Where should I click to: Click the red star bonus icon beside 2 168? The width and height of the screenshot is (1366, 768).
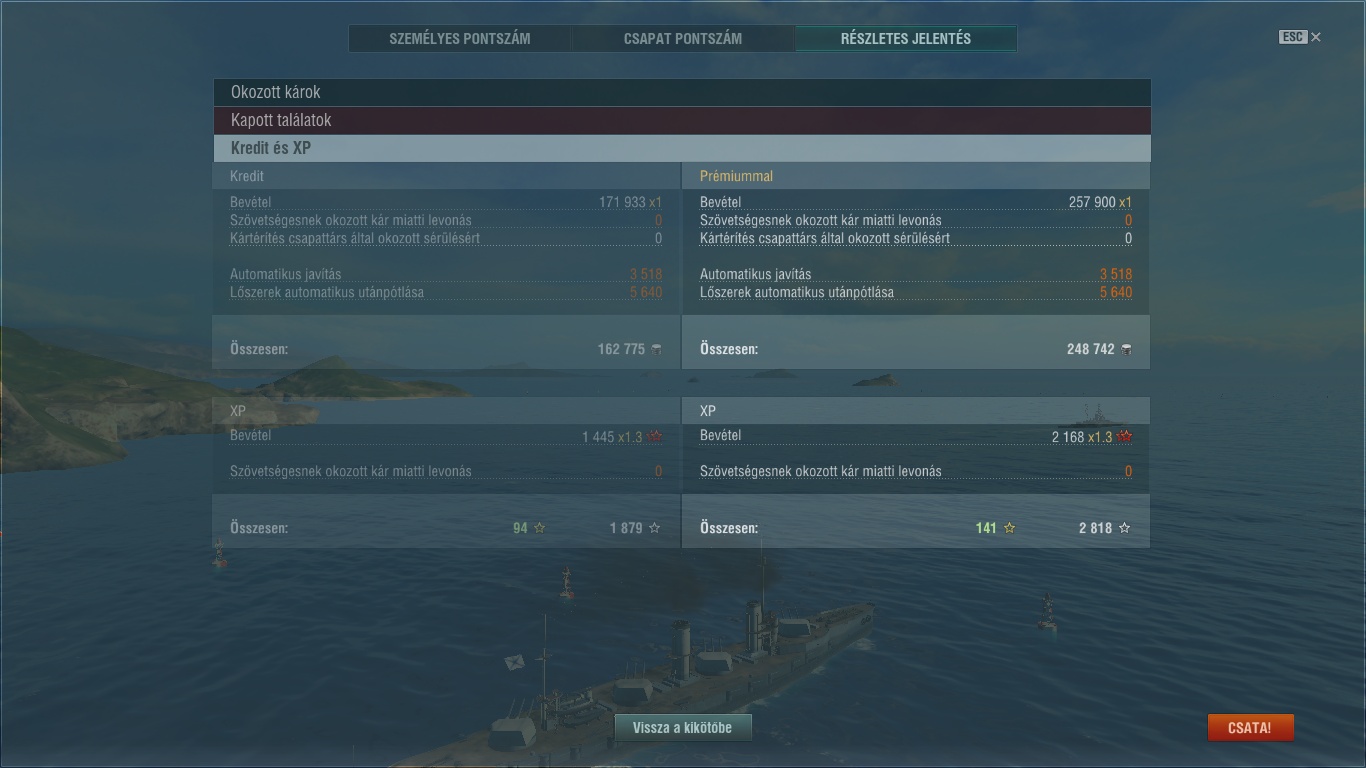click(1125, 437)
